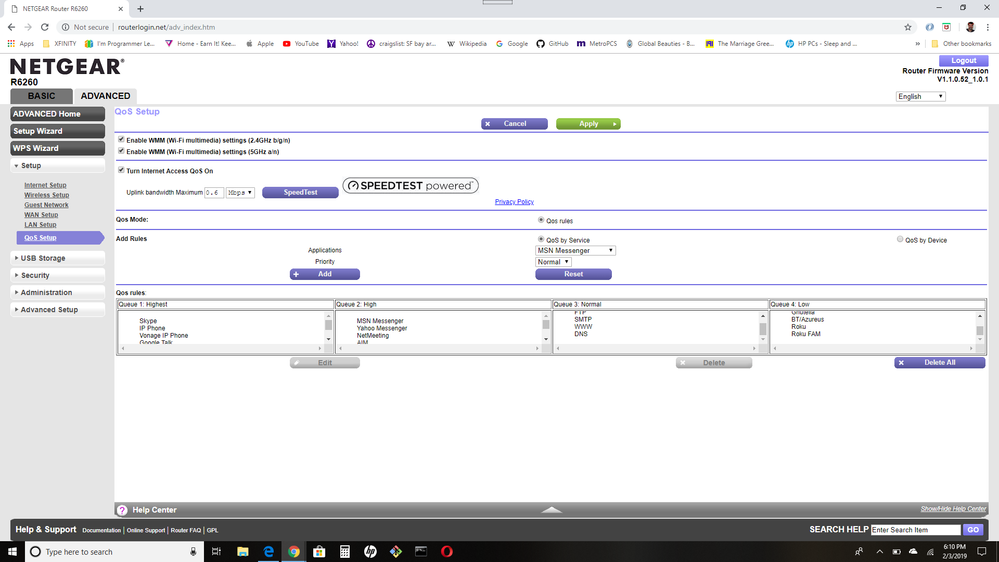Screen dimensions: 999x562
Task: Click the Help Center question mark icon
Action: pos(122,510)
